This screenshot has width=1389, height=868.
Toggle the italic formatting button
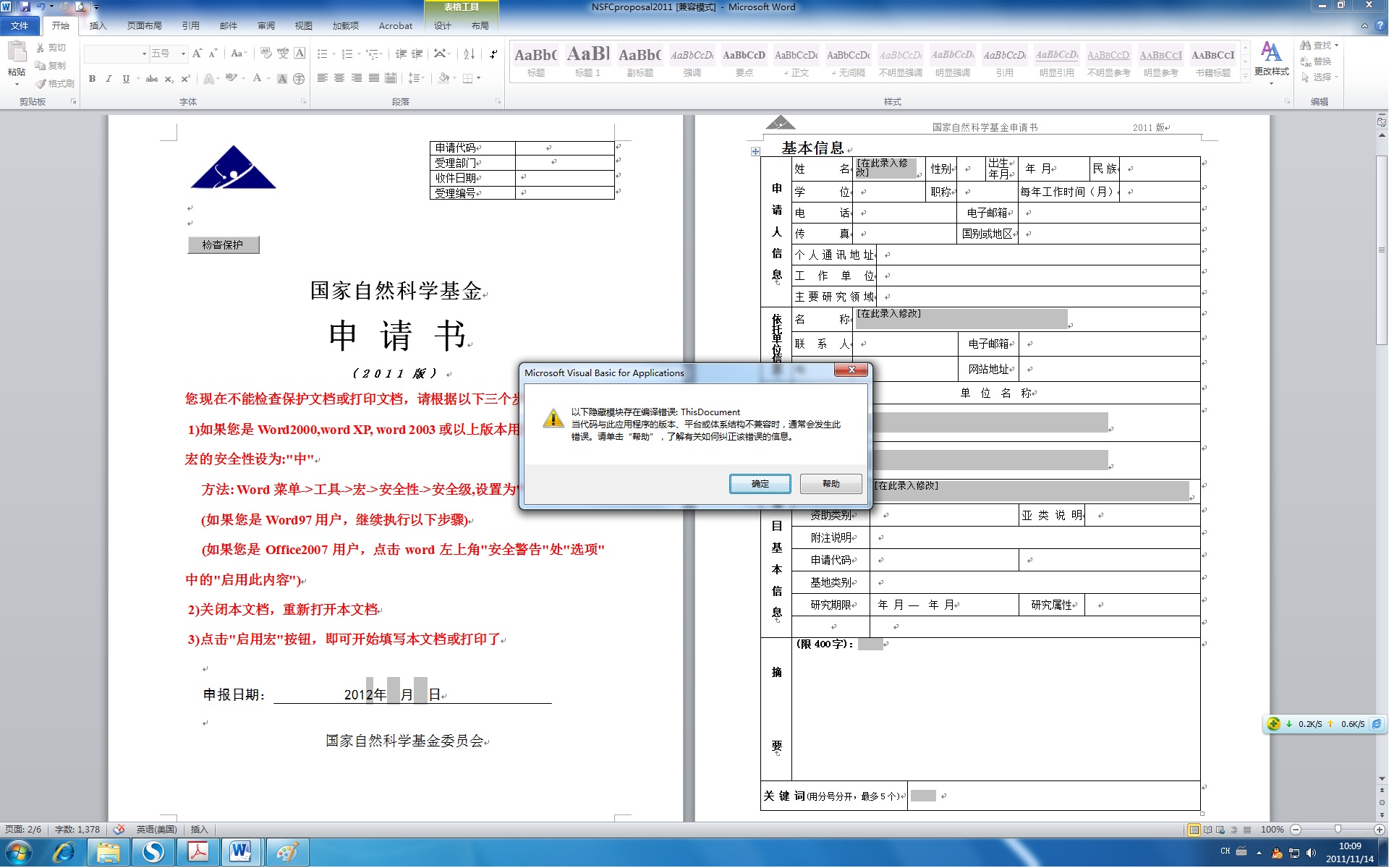click(x=109, y=79)
